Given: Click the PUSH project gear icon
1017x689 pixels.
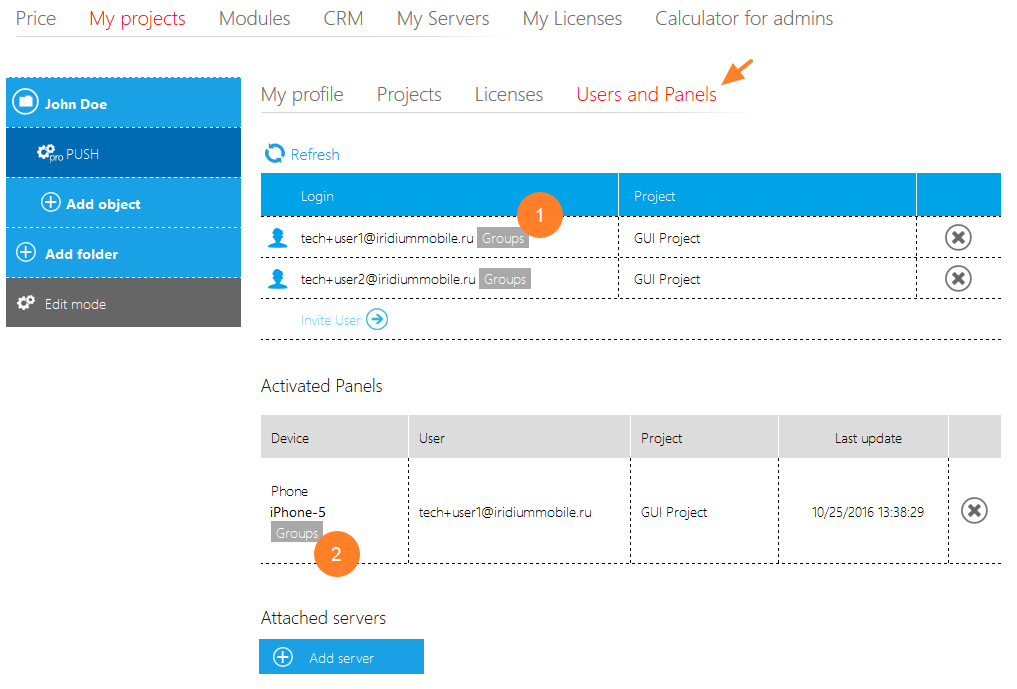Looking at the screenshot, I should point(48,154).
